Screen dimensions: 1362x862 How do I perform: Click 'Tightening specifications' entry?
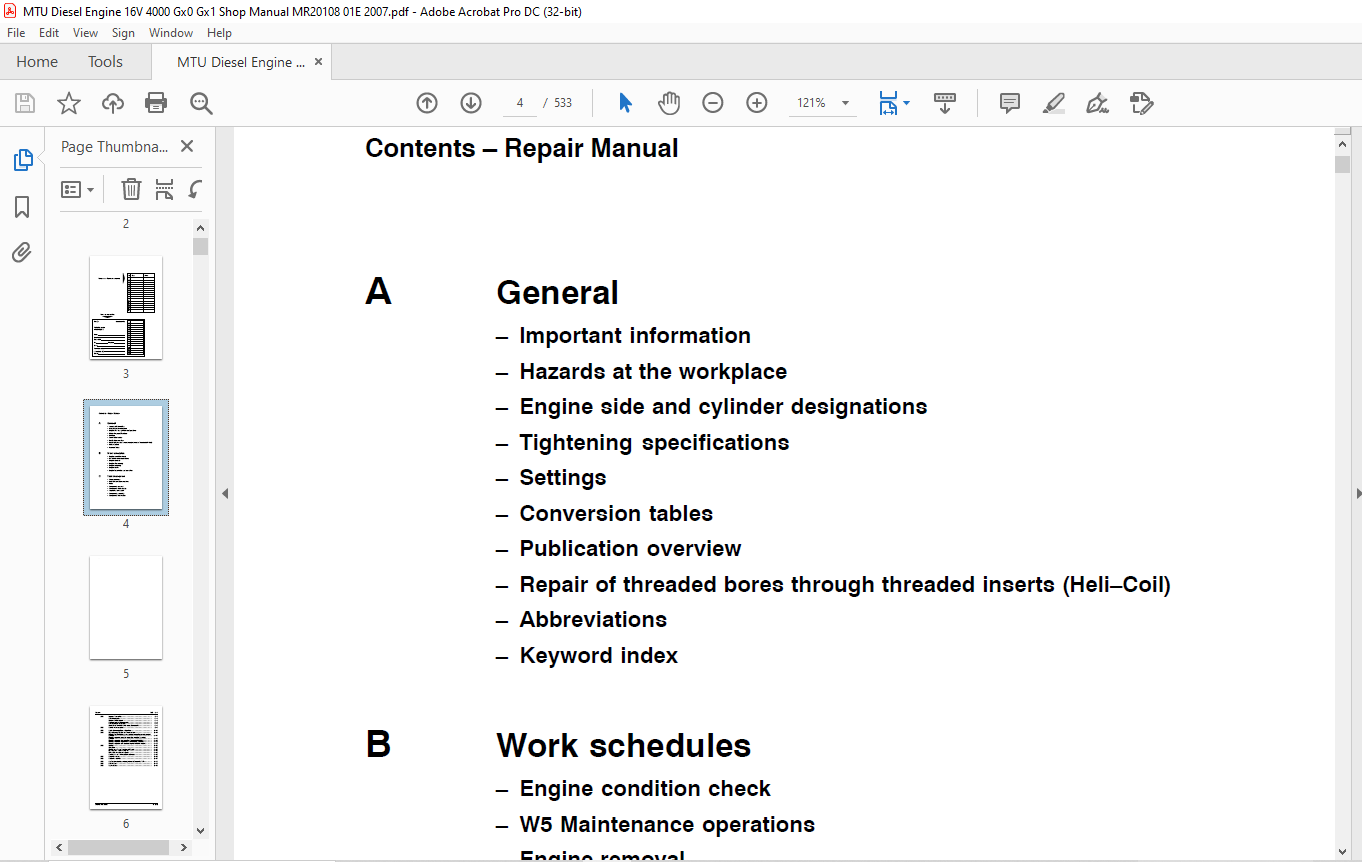[654, 443]
